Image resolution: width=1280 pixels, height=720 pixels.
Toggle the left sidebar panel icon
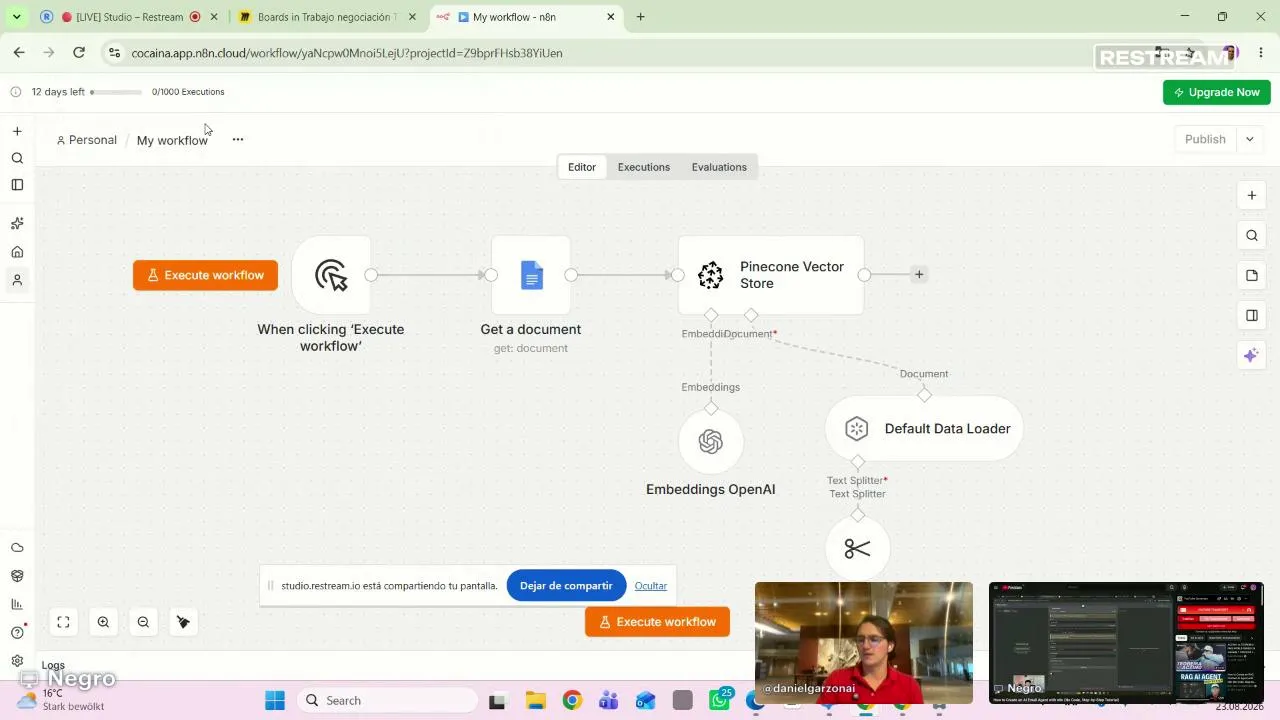tap(17, 185)
